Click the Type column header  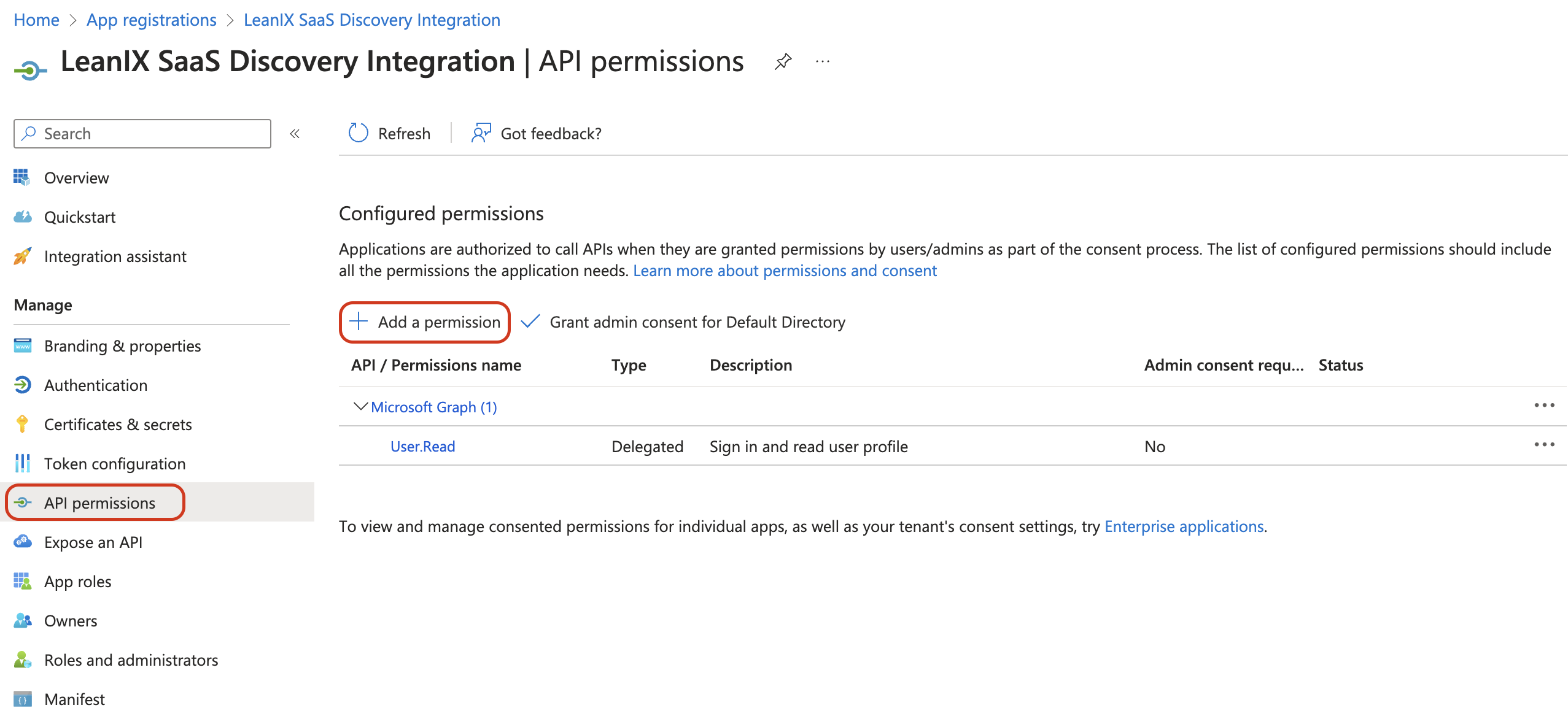coord(629,365)
